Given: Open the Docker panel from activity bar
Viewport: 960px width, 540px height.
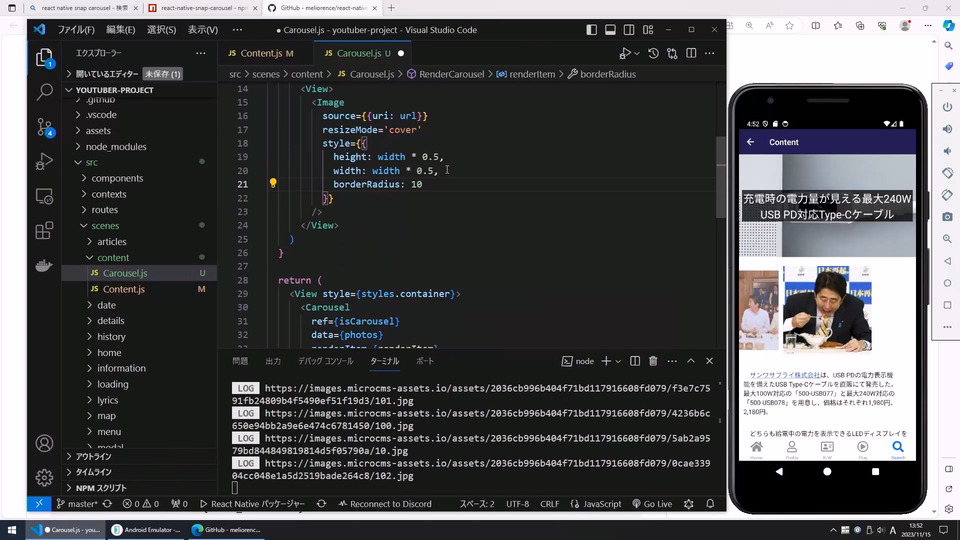Looking at the screenshot, I should 44,265.
